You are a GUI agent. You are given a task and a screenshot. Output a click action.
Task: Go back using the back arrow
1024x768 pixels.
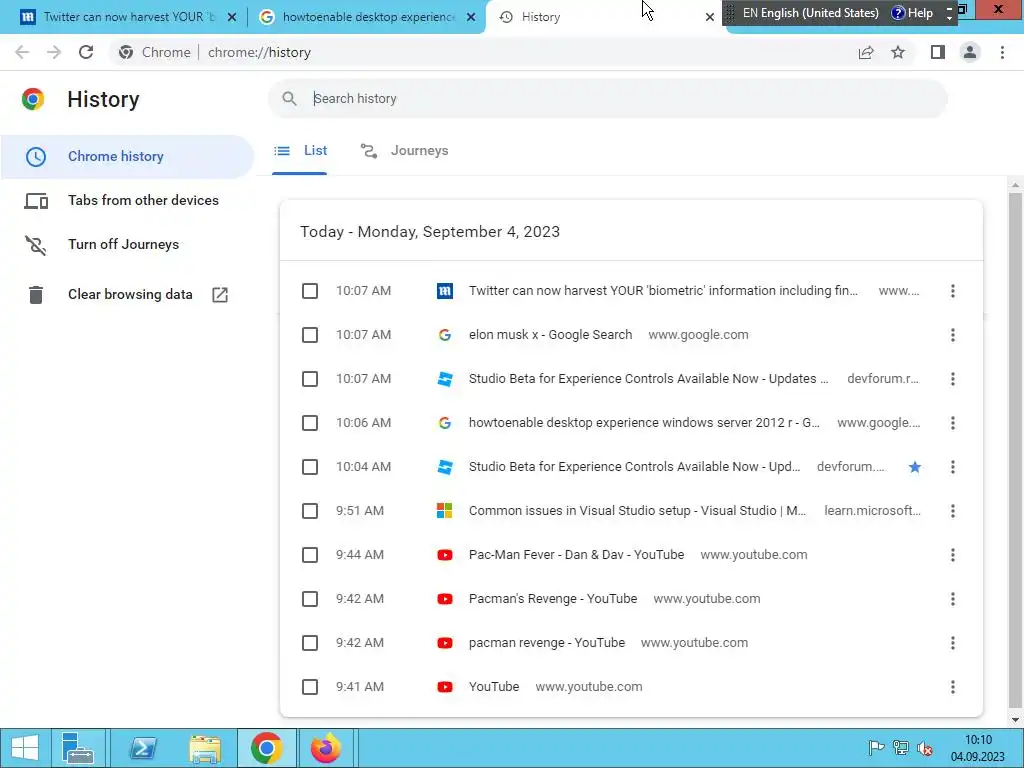pyautogui.click(x=22, y=52)
